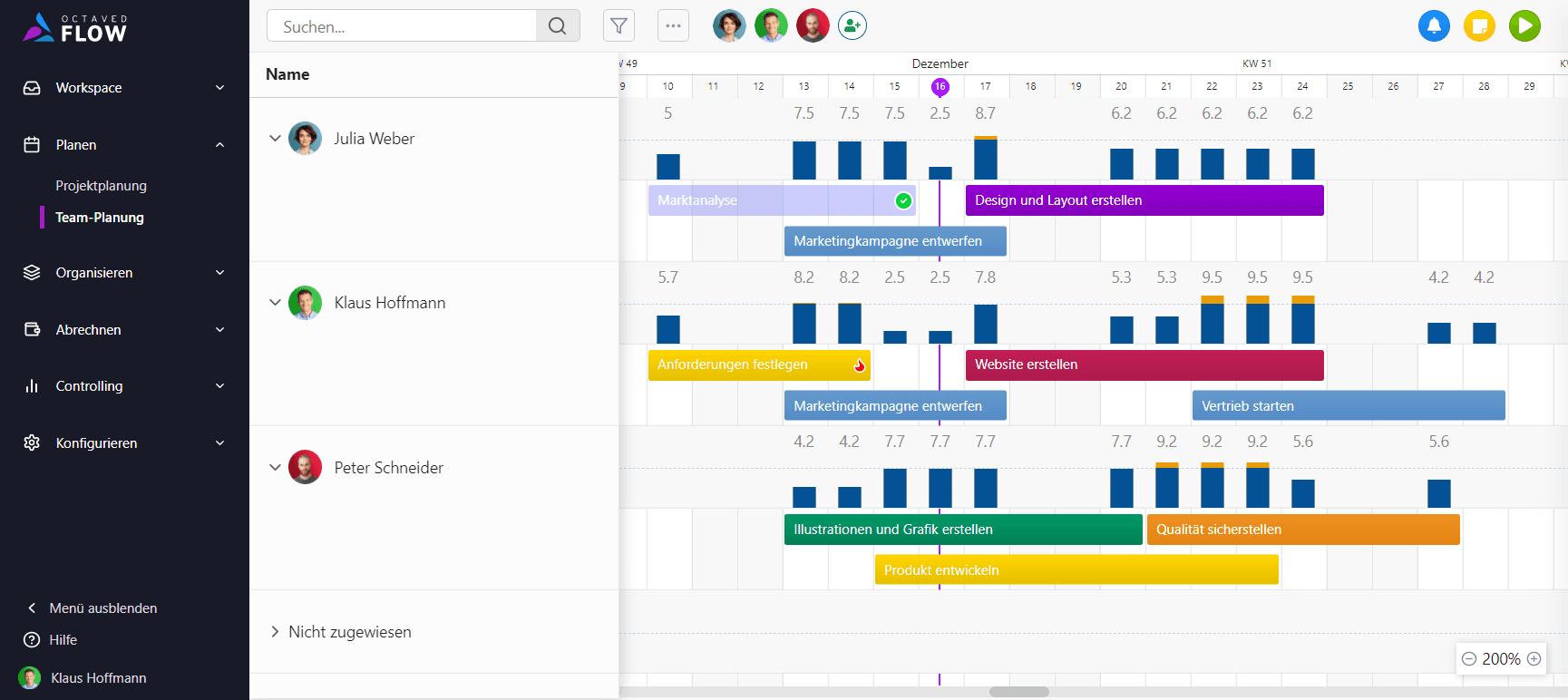
Task: Open notifications with the blue bell icon
Action: (x=1434, y=26)
